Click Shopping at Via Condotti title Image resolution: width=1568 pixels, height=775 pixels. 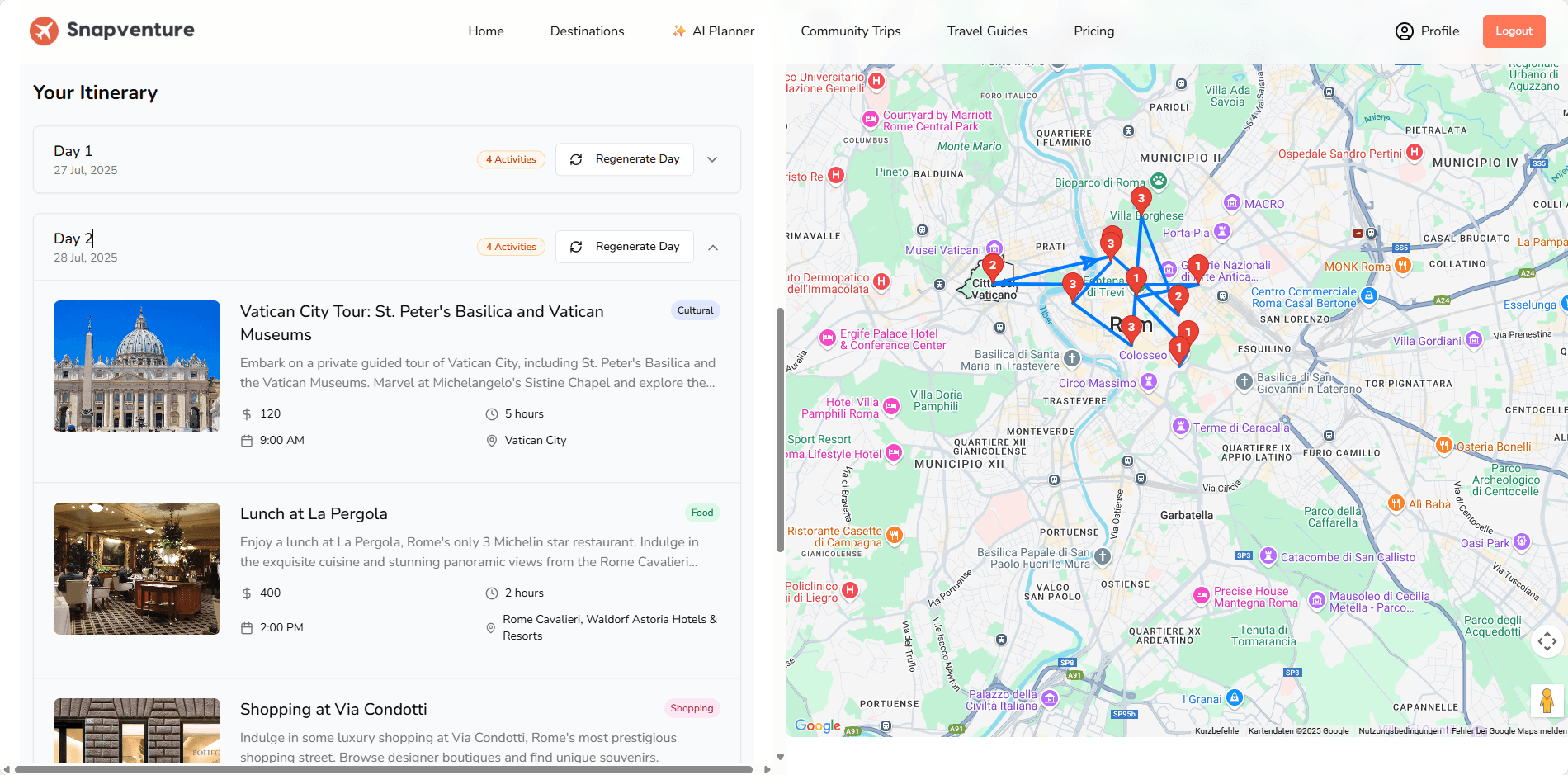[x=333, y=709]
